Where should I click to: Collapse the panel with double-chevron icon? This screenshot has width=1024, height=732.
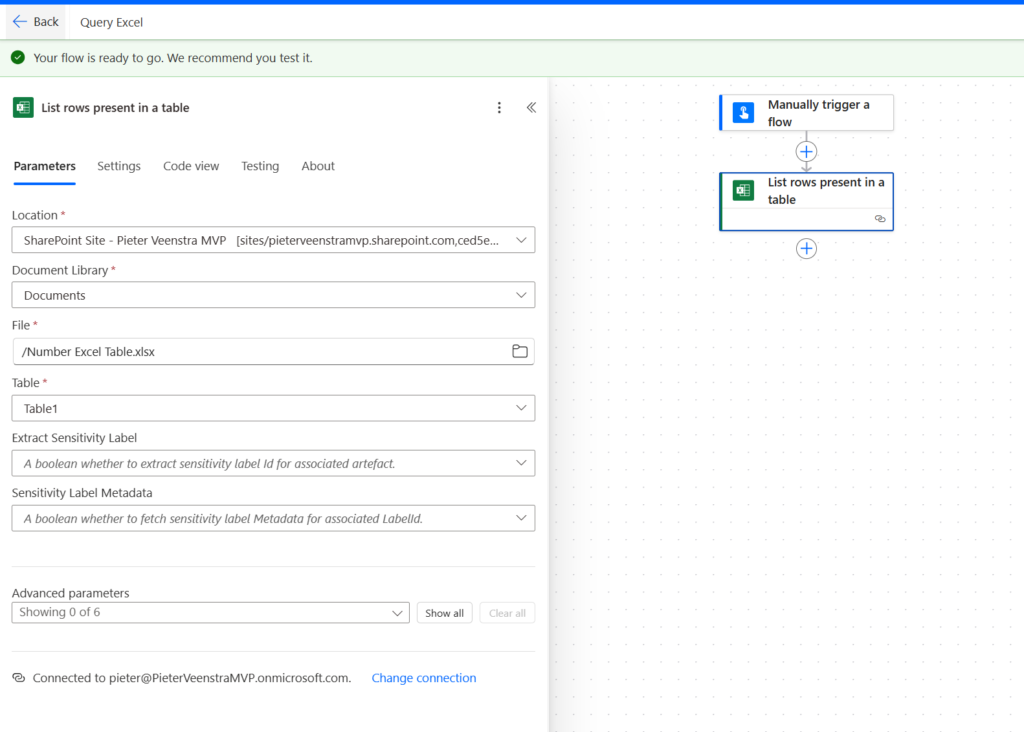(x=532, y=108)
